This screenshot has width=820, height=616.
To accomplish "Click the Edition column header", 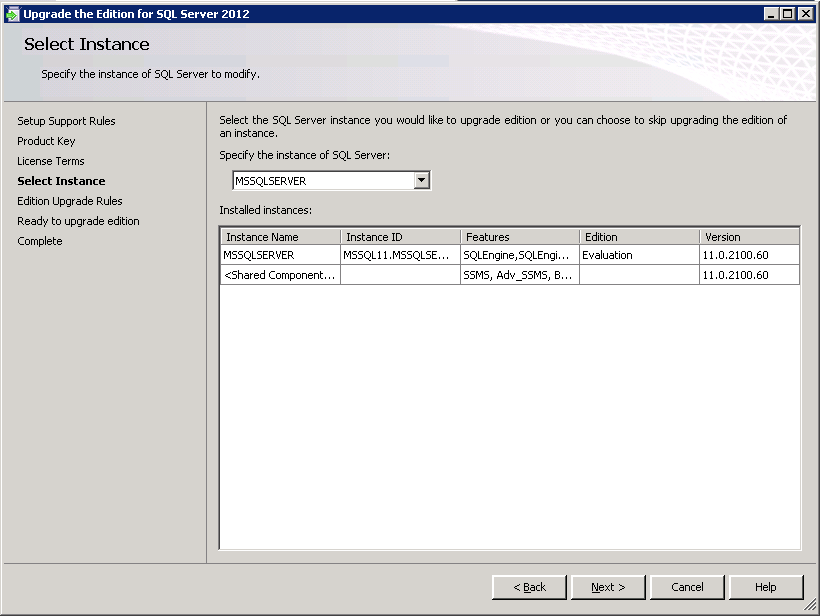I will coord(640,237).
